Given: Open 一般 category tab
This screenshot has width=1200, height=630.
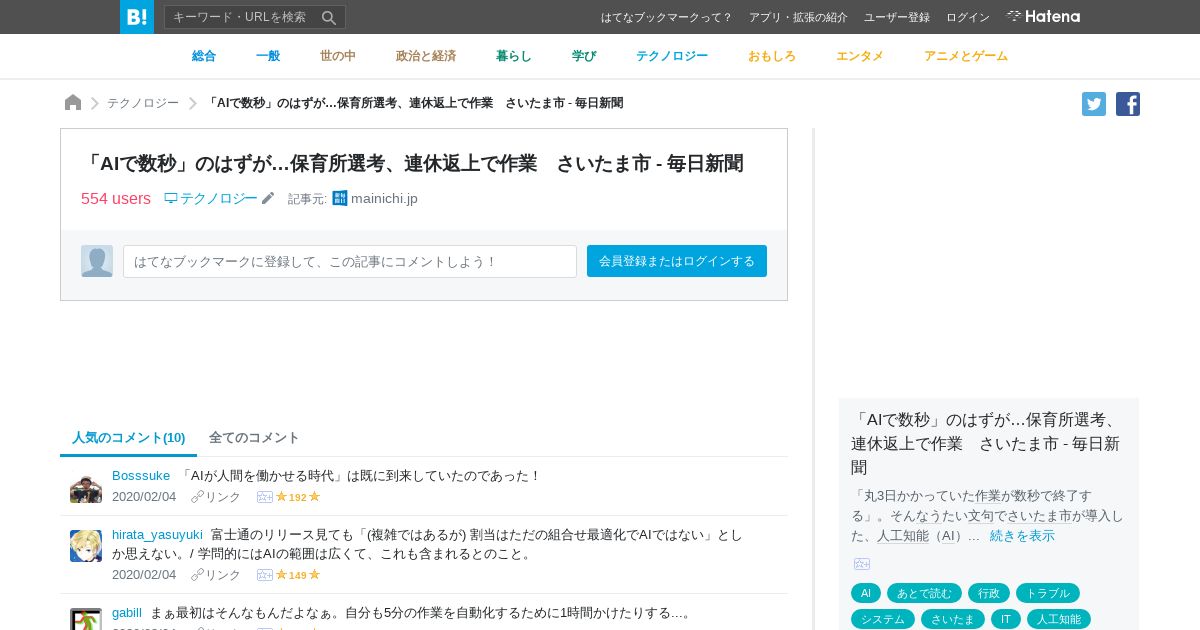Looking at the screenshot, I should [268, 56].
